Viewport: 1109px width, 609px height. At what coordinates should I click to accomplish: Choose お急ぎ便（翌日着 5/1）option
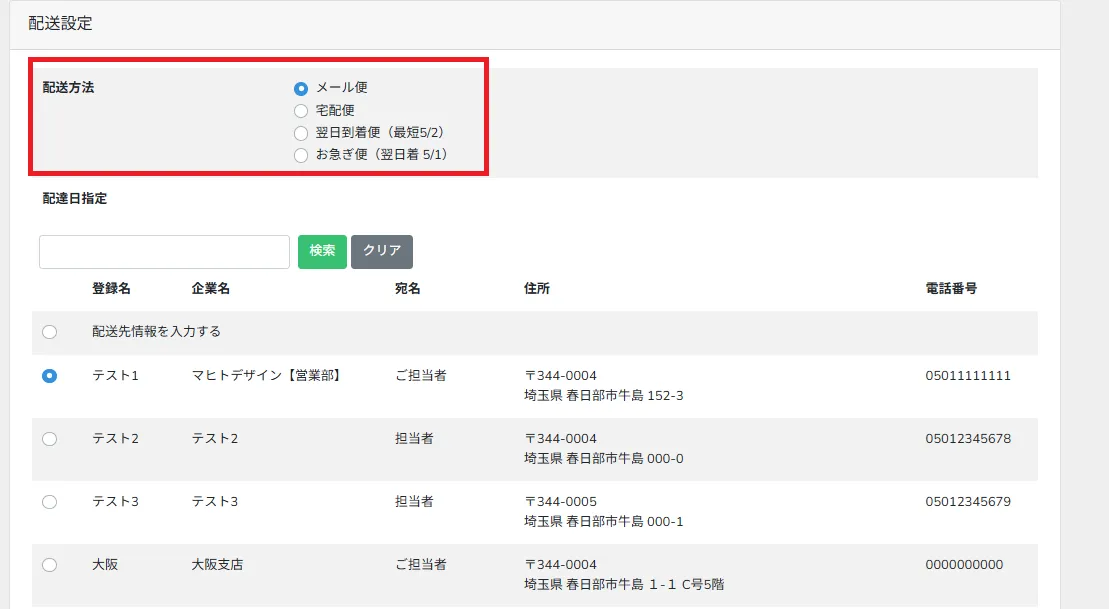(301, 155)
